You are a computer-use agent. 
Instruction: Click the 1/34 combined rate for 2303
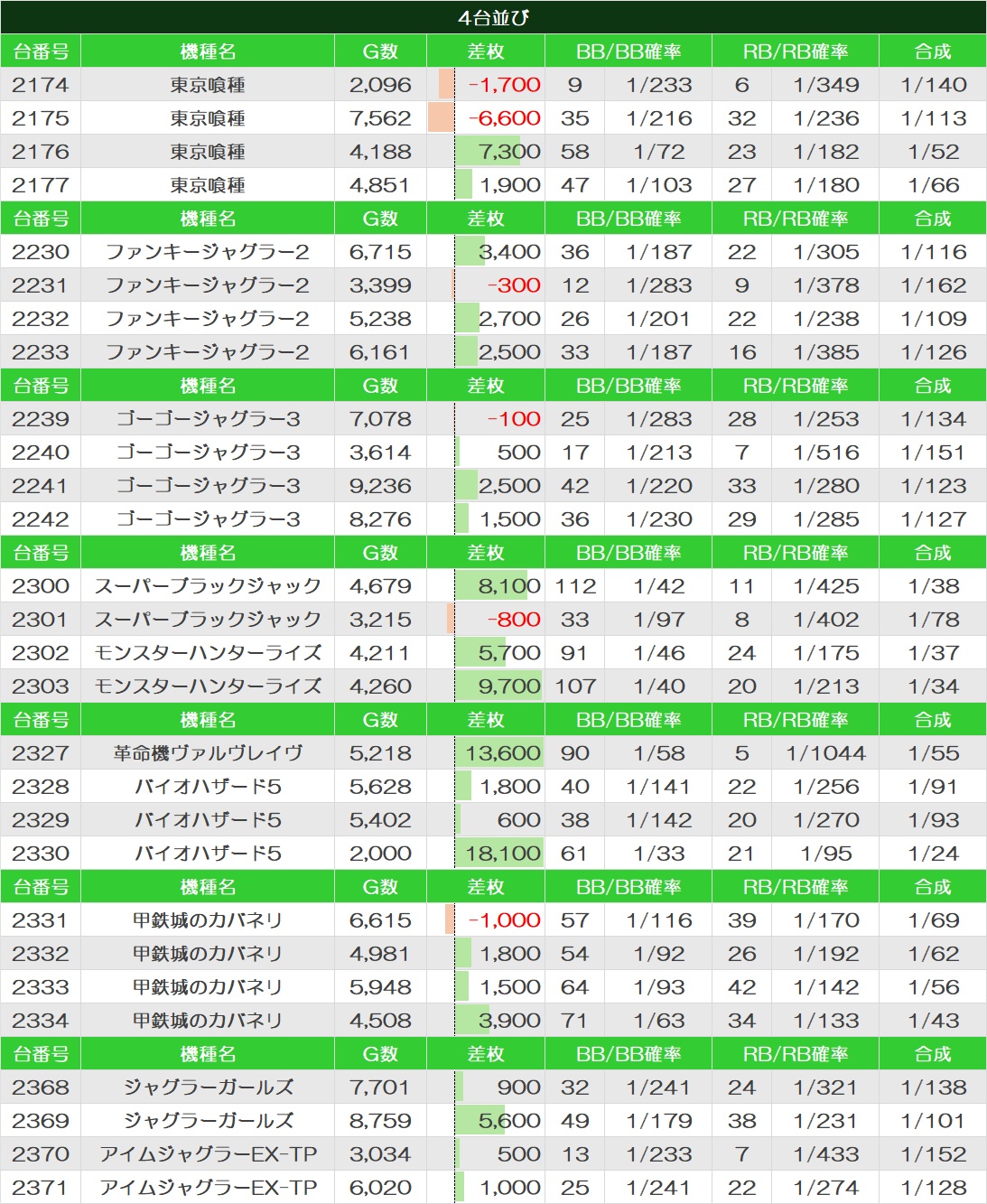point(934,686)
